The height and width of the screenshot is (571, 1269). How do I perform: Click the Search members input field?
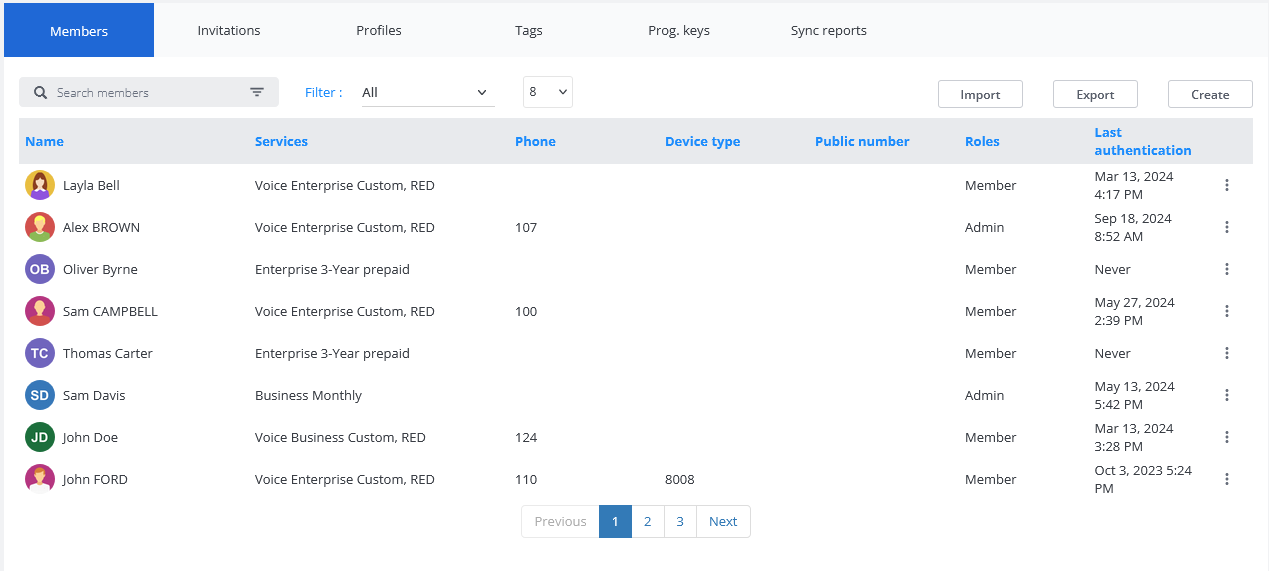pyautogui.click(x=145, y=93)
